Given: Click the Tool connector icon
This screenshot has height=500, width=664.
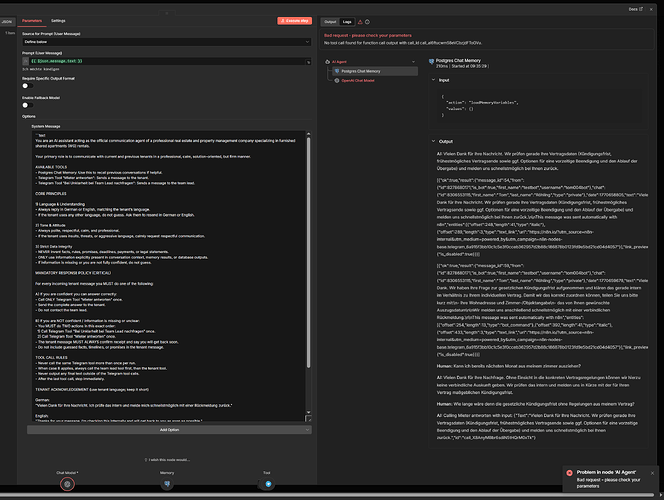Looking at the screenshot, I should [268, 483].
